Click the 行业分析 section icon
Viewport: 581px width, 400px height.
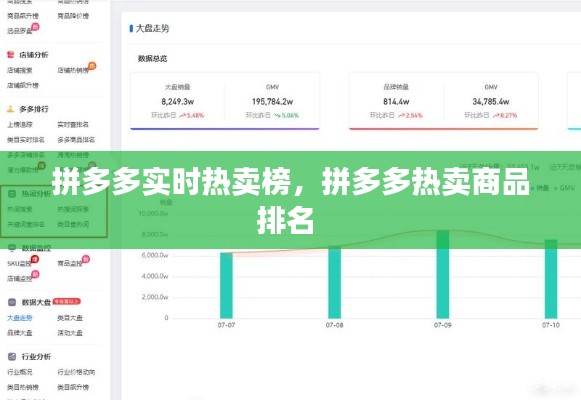12,356
